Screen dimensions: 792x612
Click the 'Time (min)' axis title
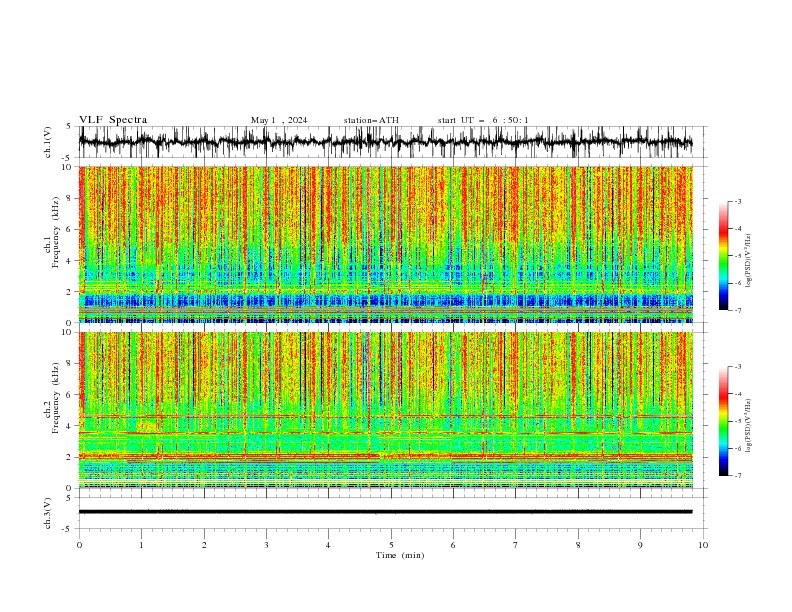(x=400, y=555)
